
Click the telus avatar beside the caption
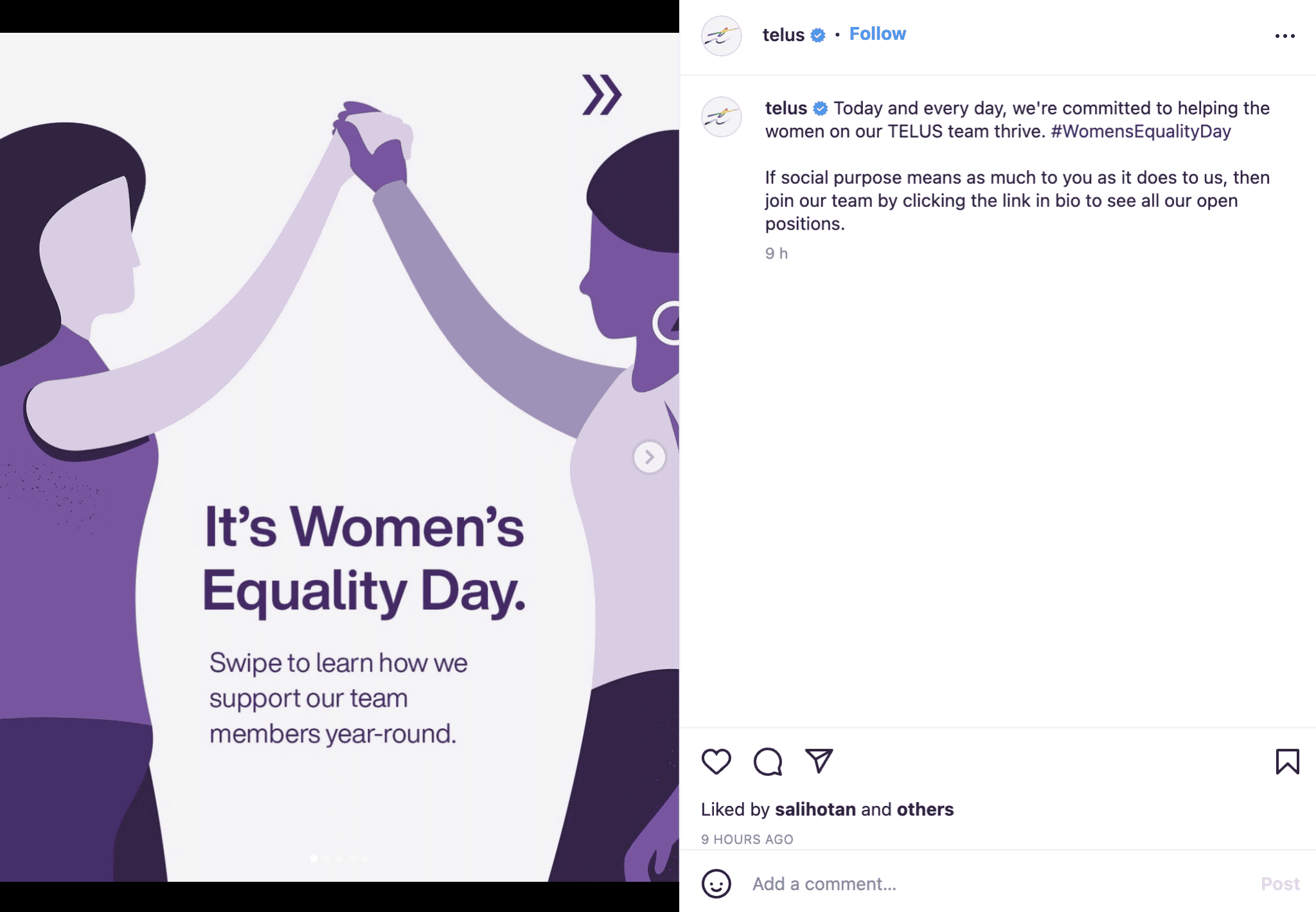pyautogui.click(x=721, y=117)
